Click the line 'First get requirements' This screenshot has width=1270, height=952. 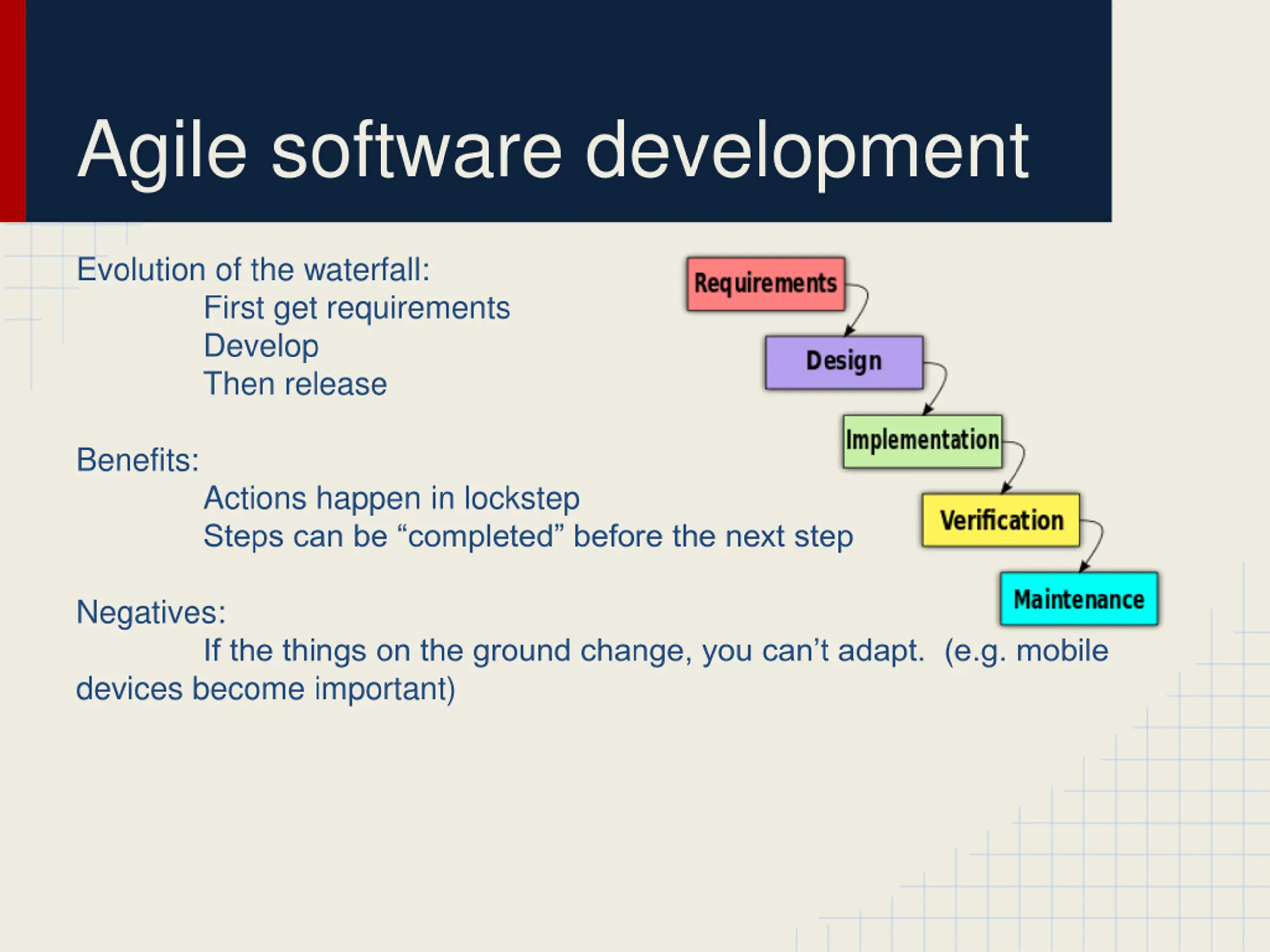click(x=357, y=309)
